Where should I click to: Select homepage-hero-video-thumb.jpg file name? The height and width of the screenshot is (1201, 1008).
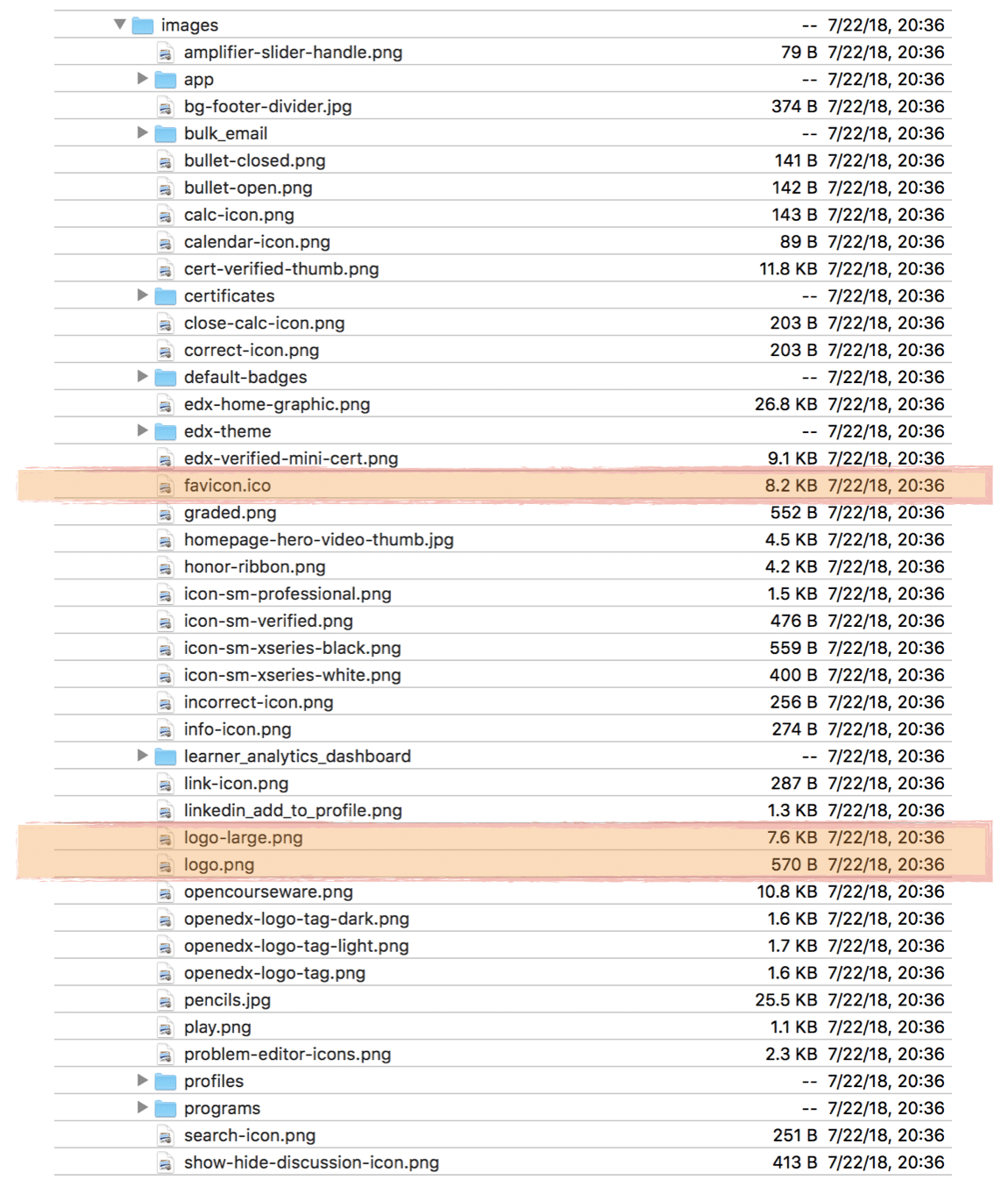coord(319,540)
